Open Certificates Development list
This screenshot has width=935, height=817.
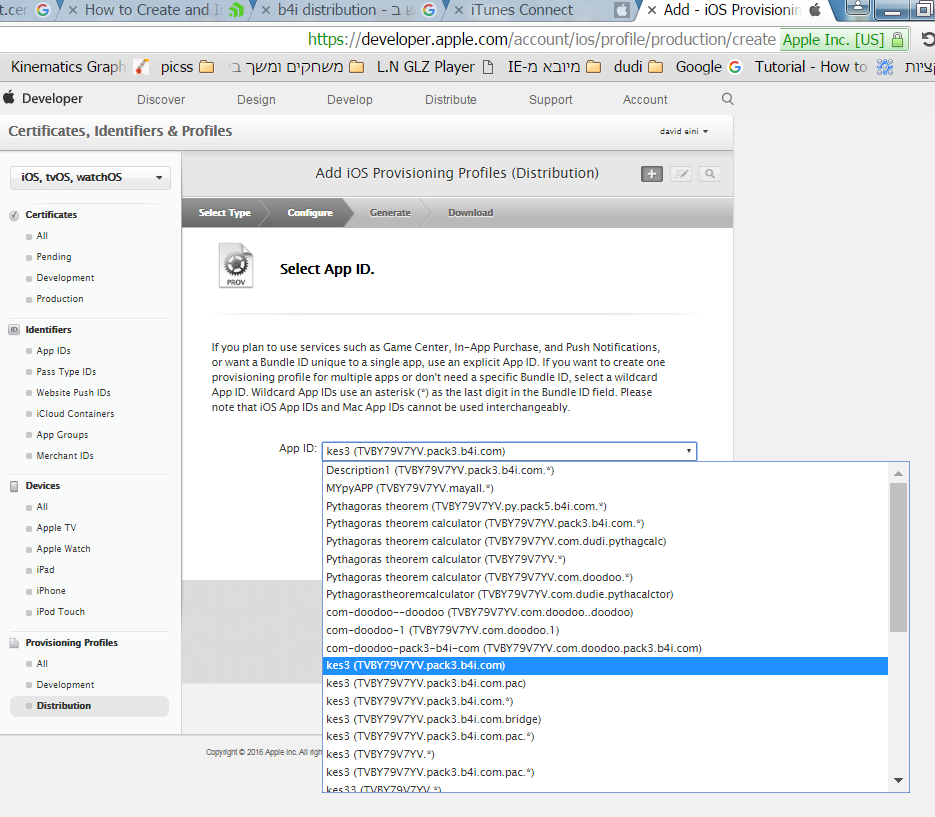(x=65, y=277)
